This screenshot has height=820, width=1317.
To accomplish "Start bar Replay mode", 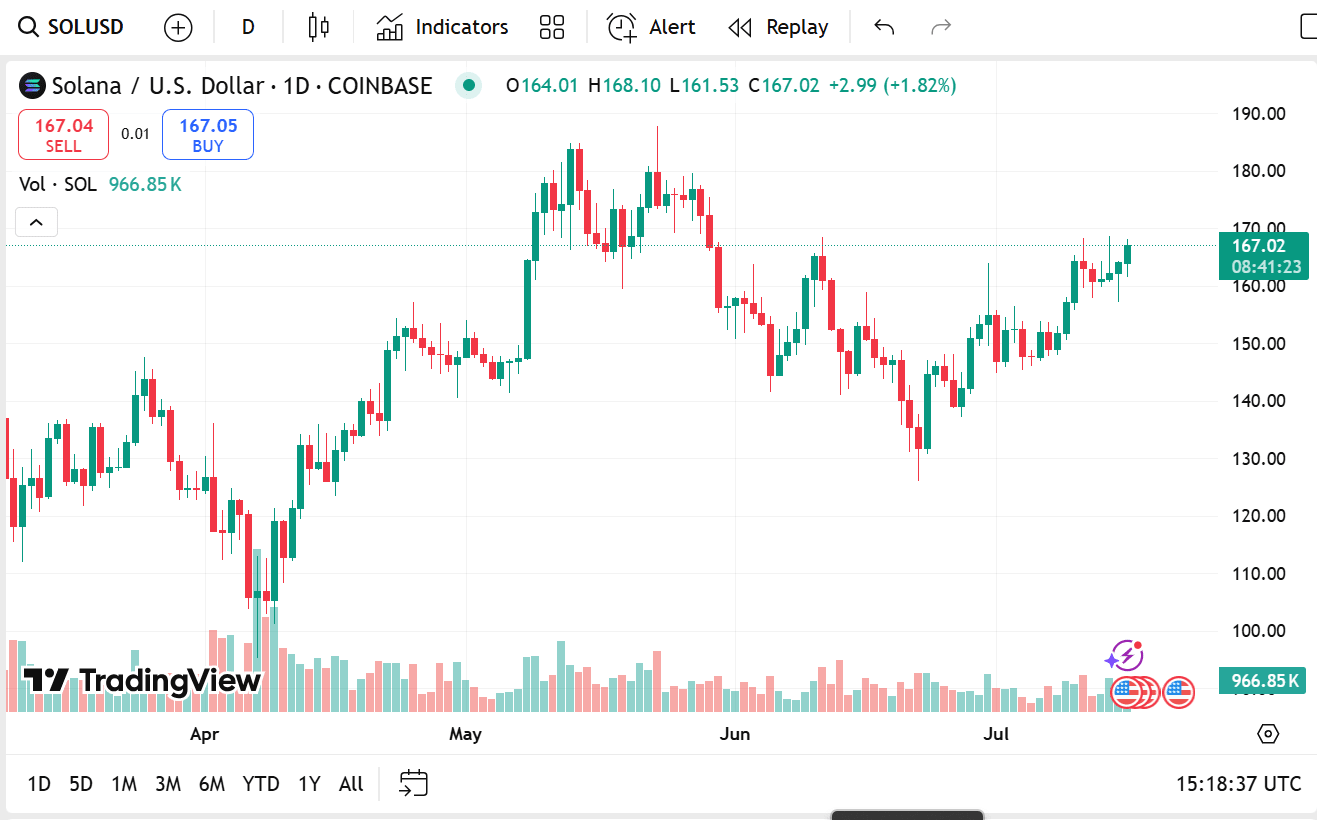I will [778, 27].
